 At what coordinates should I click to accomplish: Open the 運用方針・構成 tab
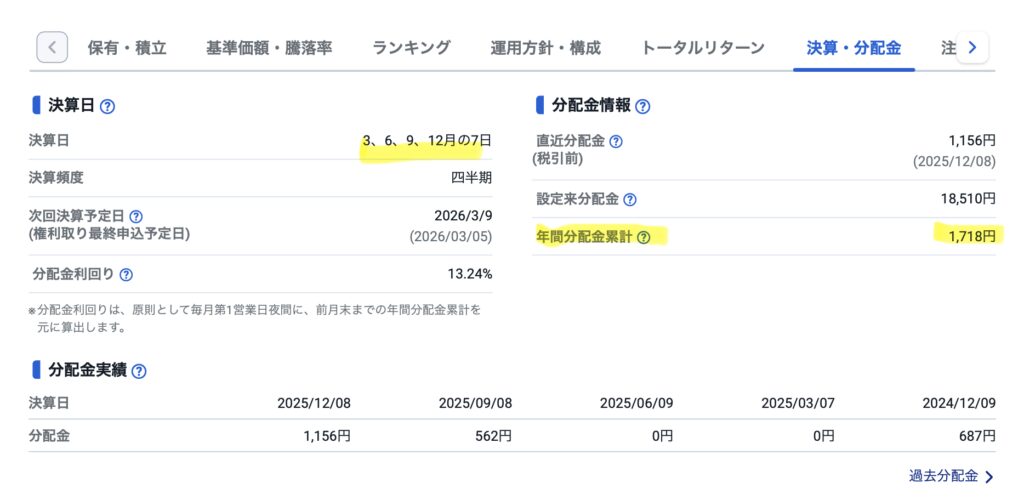click(545, 47)
